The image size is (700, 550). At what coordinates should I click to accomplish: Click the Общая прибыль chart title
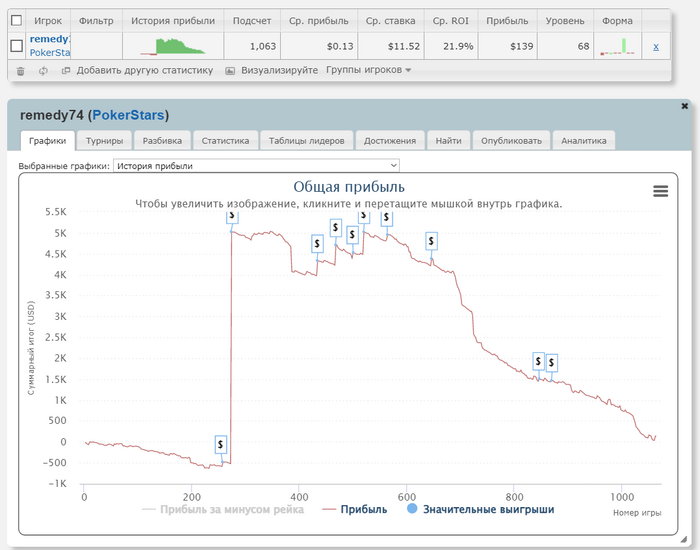pos(349,187)
